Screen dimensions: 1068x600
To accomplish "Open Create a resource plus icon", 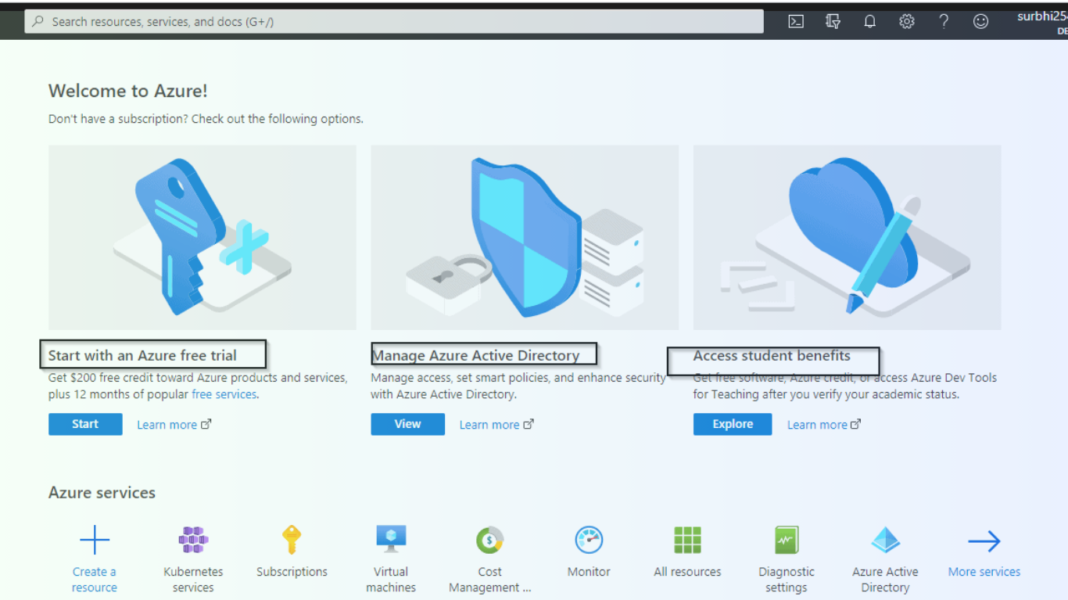I will [x=95, y=540].
